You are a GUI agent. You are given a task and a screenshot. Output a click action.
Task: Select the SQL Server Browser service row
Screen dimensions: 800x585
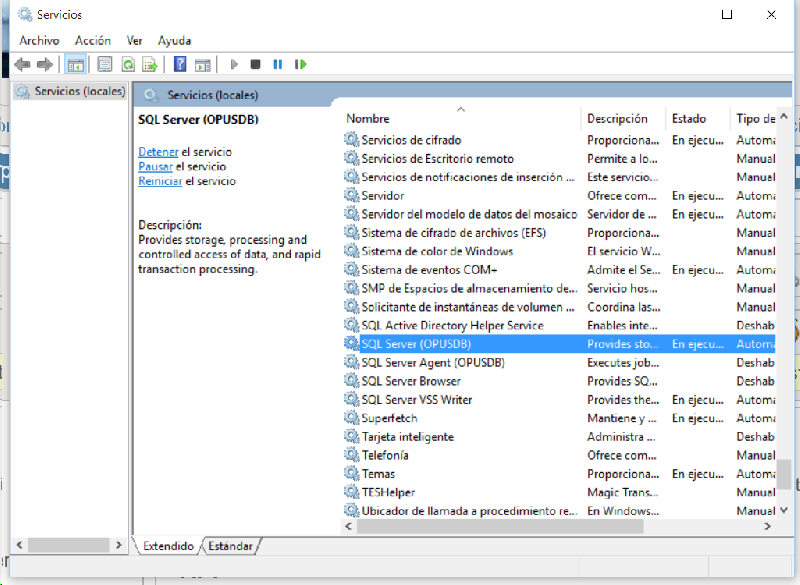point(411,381)
